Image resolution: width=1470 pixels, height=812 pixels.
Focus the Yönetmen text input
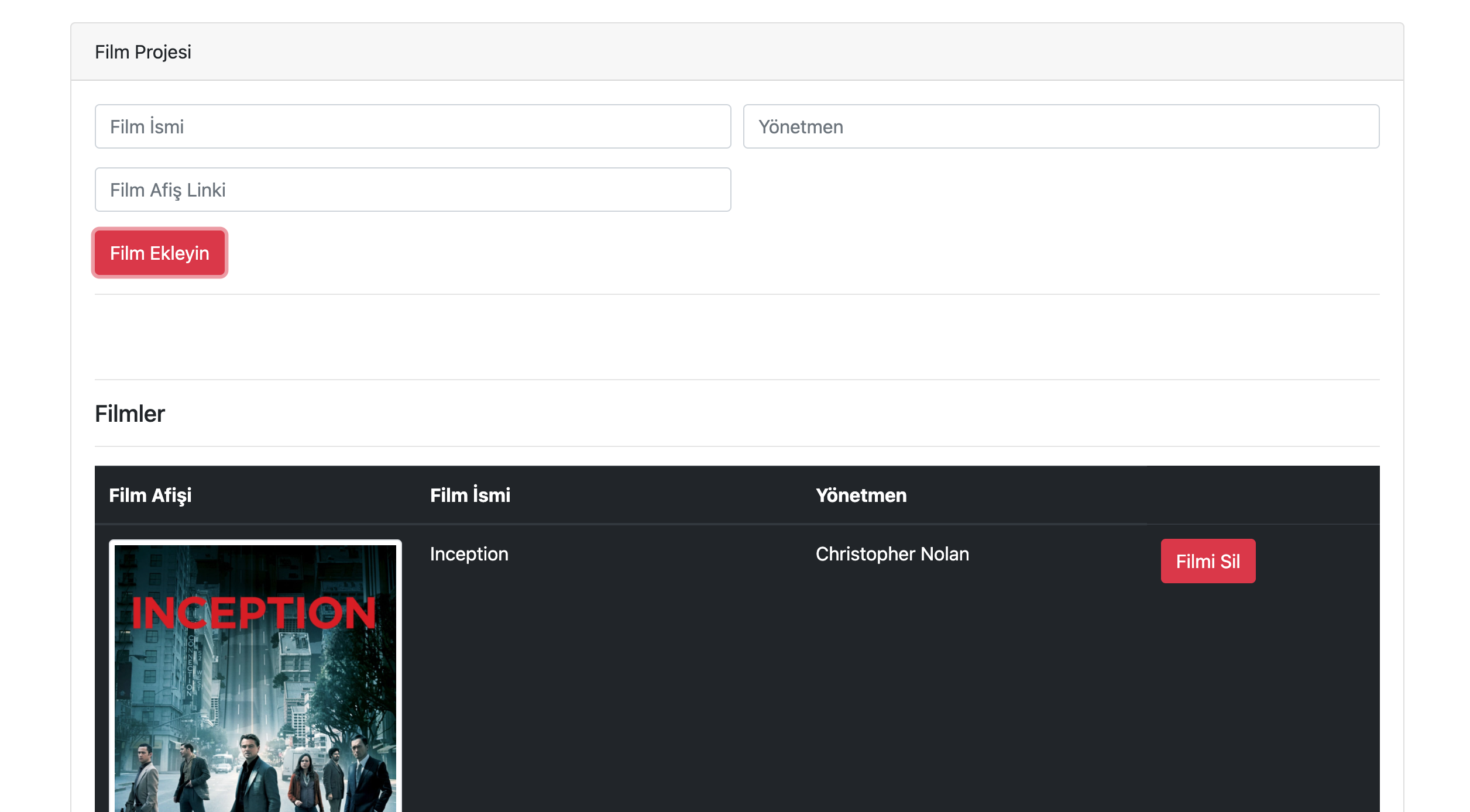click(x=1060, y=126)
